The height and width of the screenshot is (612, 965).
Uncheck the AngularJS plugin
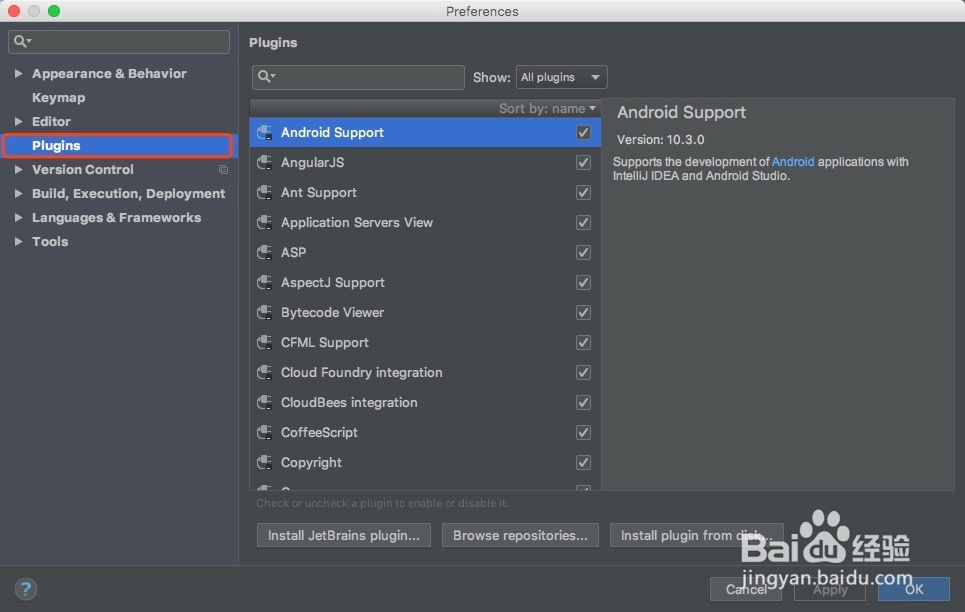583,163
